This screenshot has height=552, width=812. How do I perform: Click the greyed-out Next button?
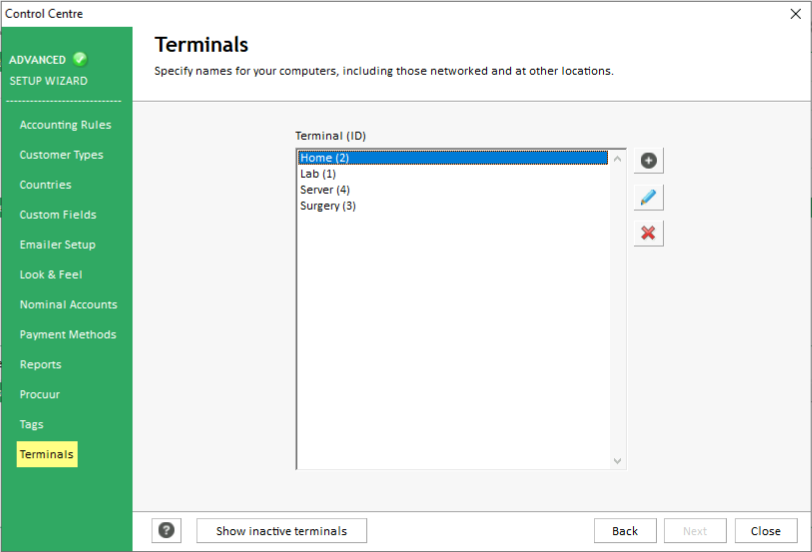click(695, 531)
